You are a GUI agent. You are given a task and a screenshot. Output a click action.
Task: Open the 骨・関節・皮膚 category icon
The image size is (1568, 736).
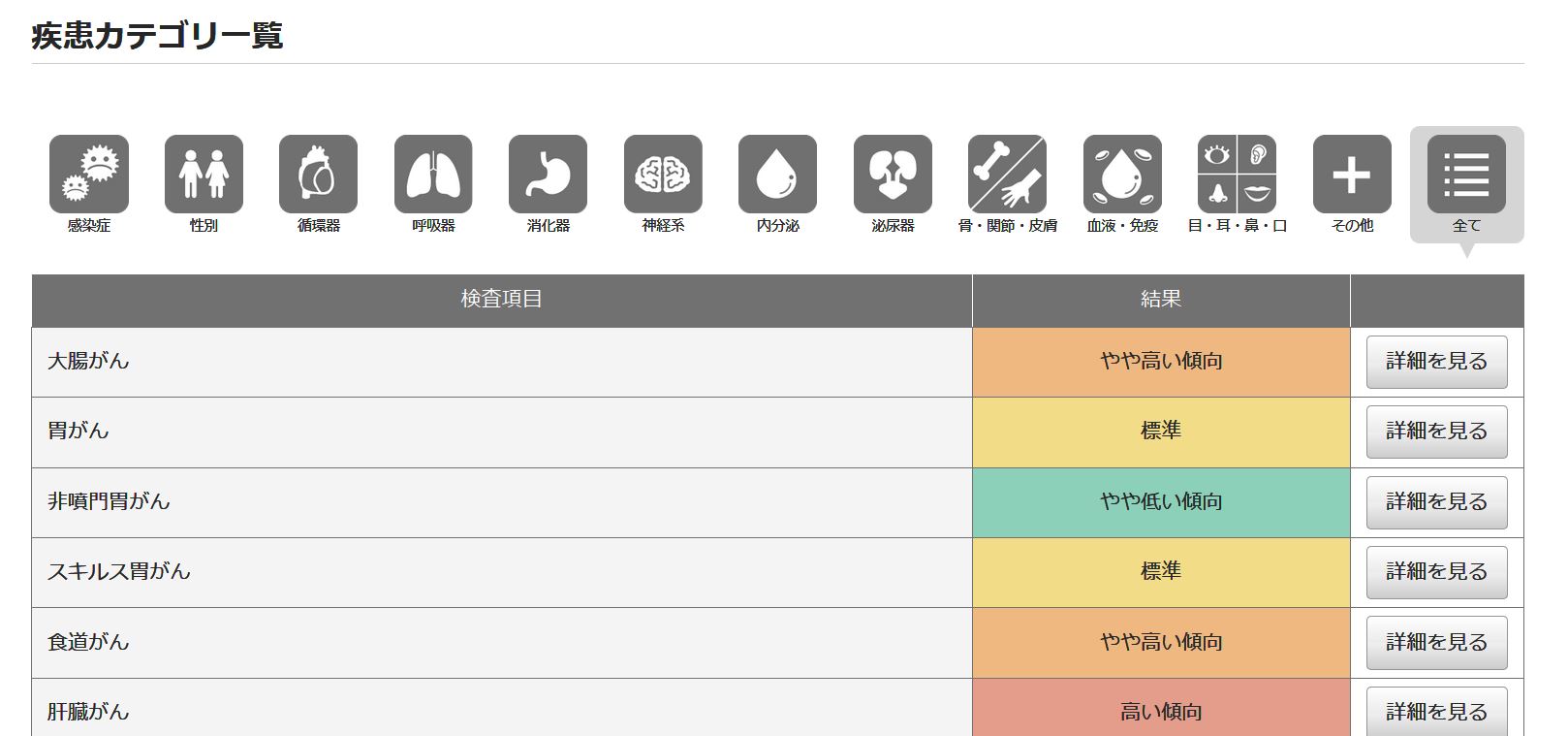(1008, 175)
